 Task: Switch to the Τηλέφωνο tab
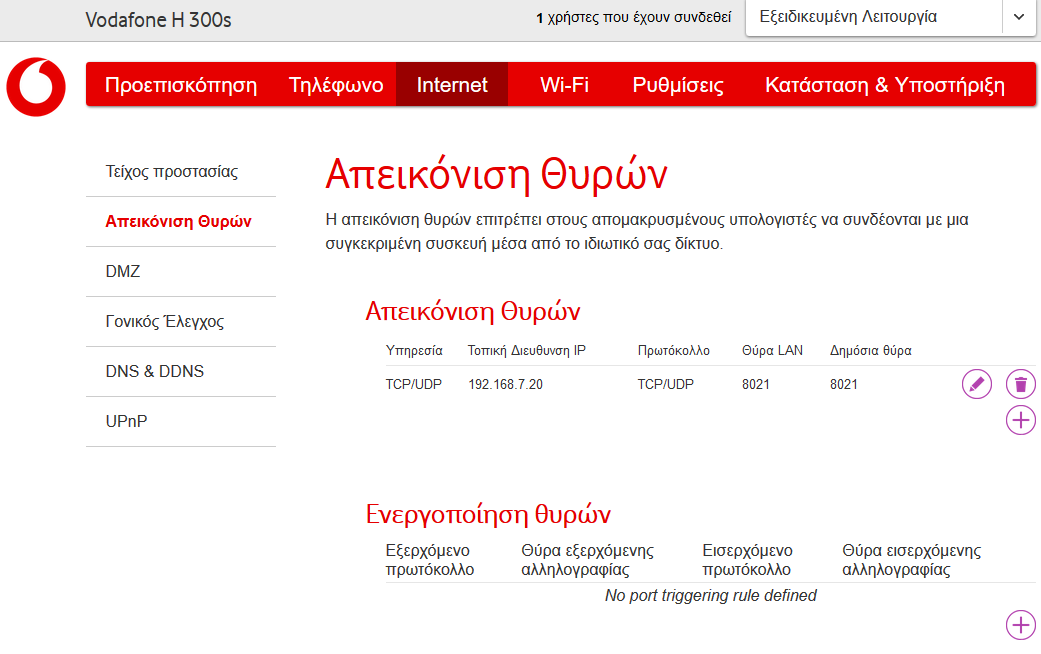coord(336,84)
